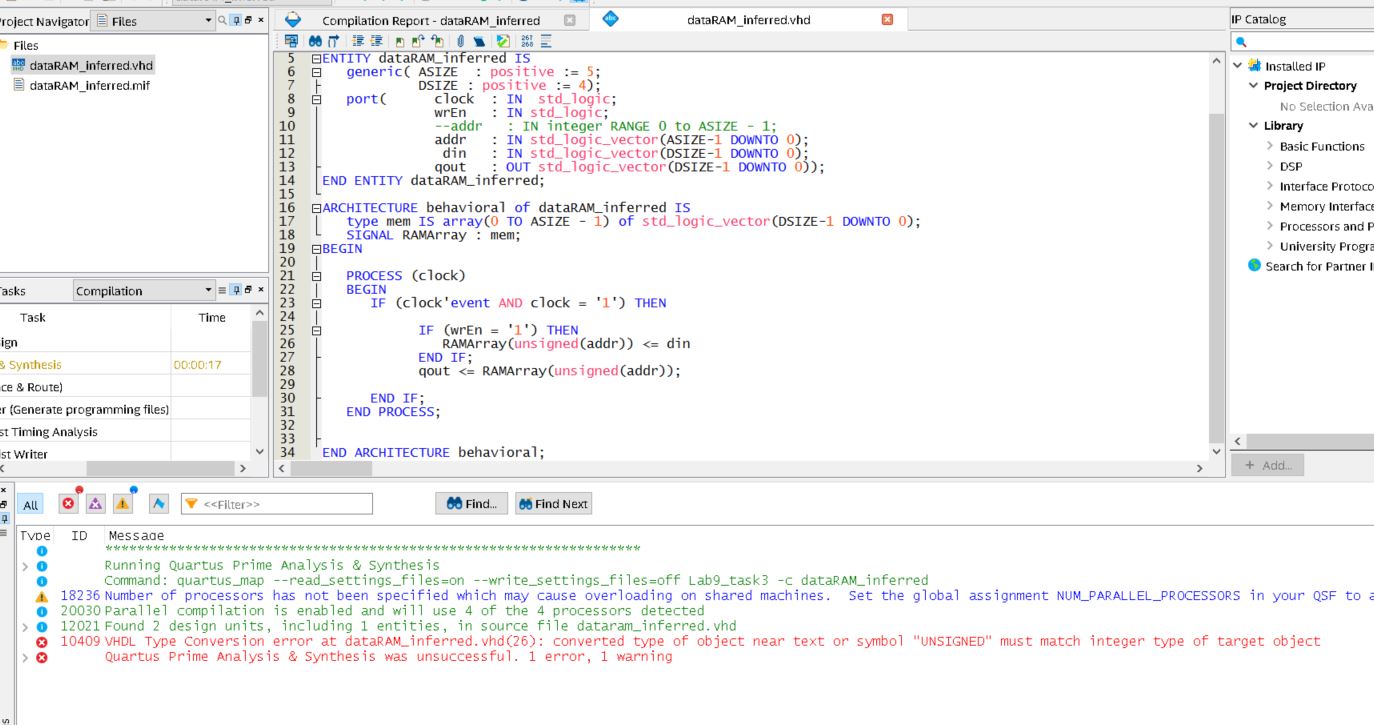This screenshot has width=1374, height=725.
Task: Select the Find tool in the editor toolbar
Action: (314, 42)
